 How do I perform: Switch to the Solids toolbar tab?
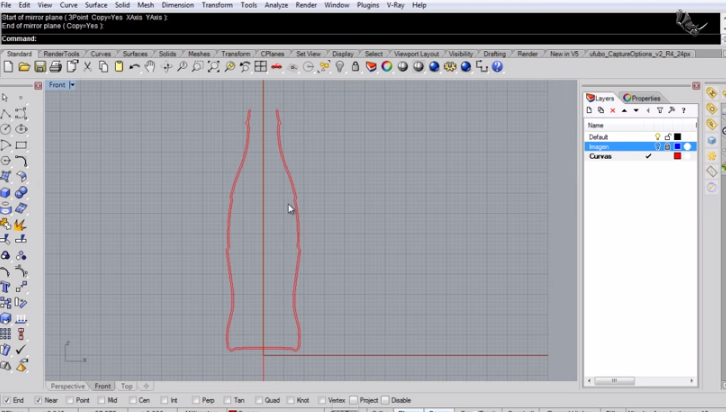coord(167,54)
